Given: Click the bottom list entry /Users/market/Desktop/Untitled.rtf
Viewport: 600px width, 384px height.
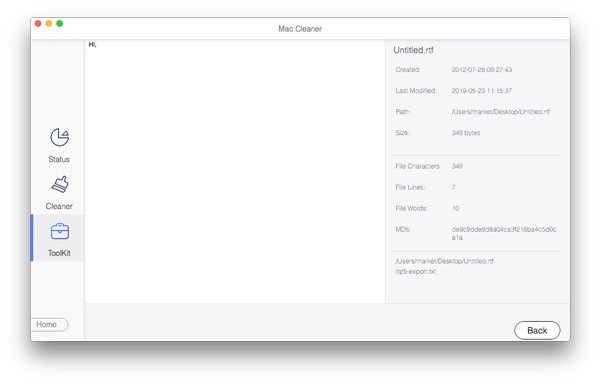Looking at the screenshot, I should pyautogui.click(x=444, y=261).
